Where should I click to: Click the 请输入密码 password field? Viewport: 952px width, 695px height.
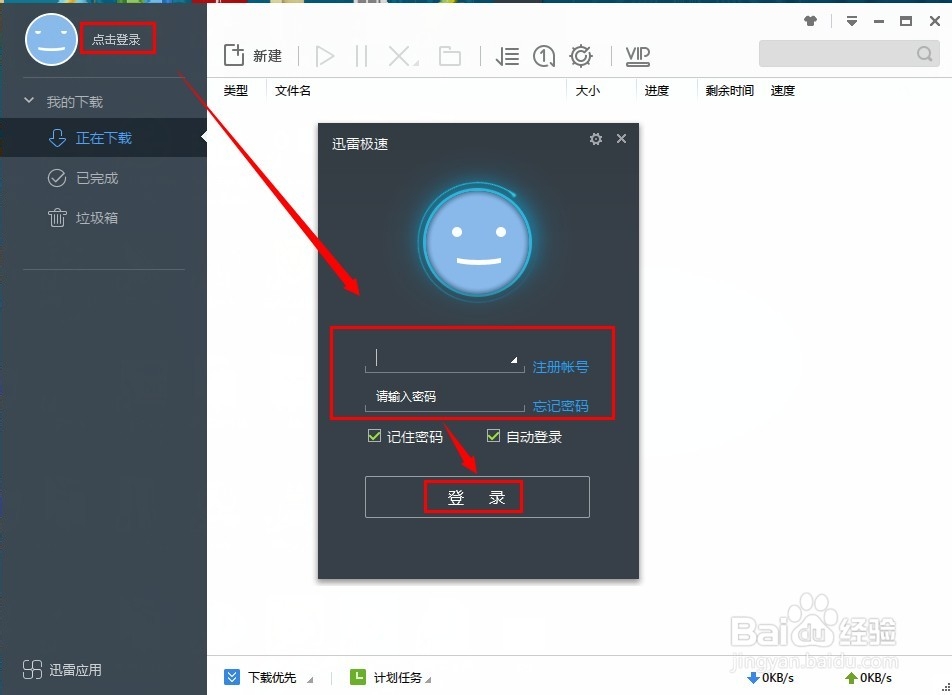(444, 397)
